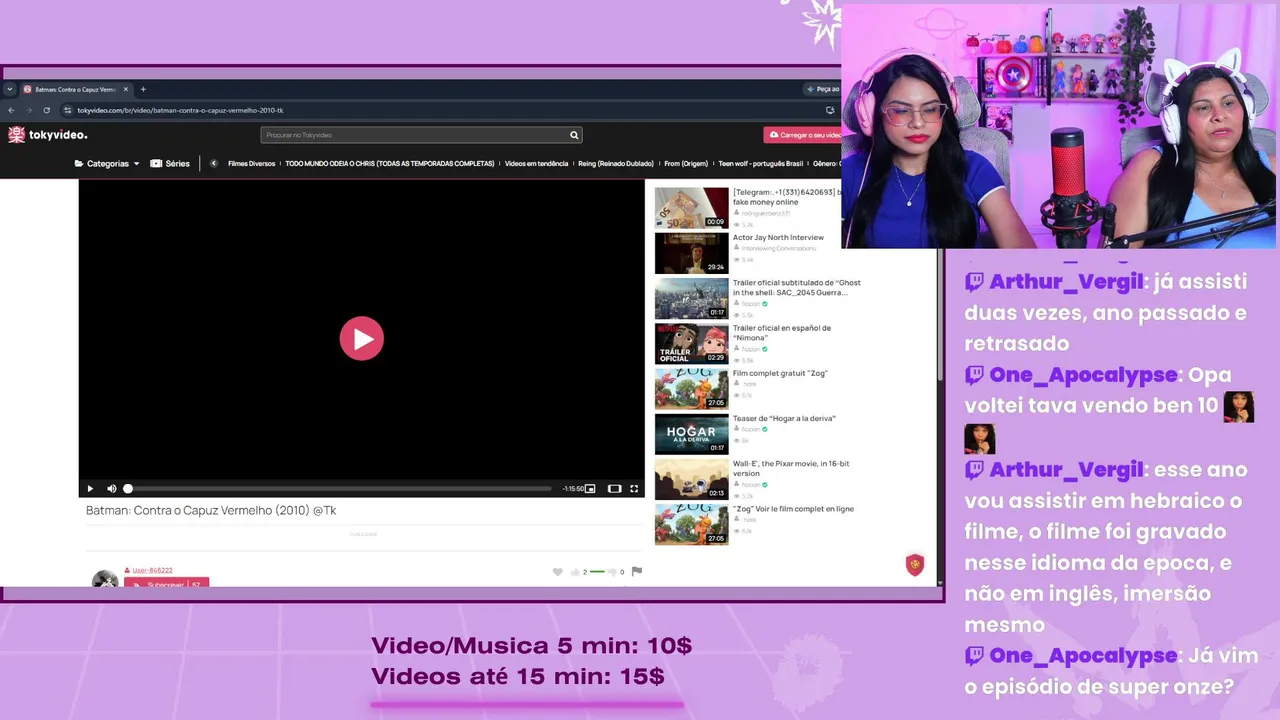1280x720 pixels.
Task: Open the Ghost in the shell trailer thumbnail
Action: [692, 298]
